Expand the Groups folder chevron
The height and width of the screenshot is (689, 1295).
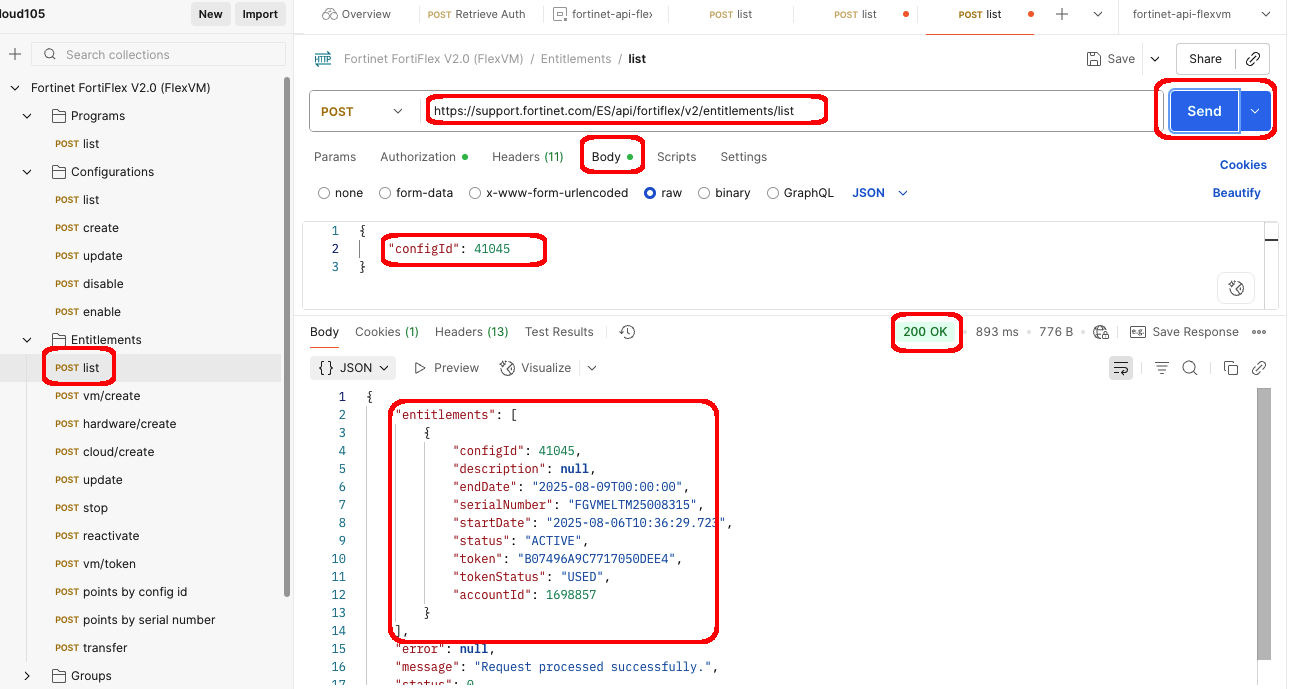[27, 676]
